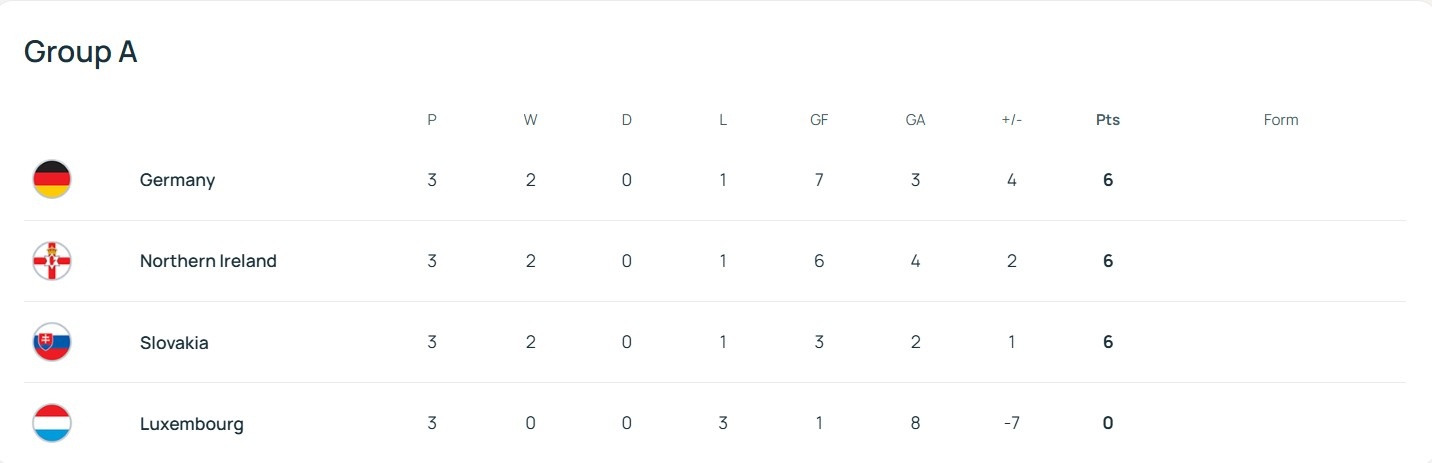Viewport: 1432px width, 463px height.
Task: Open the Luxembourg team link
Action: coord(191,423)
